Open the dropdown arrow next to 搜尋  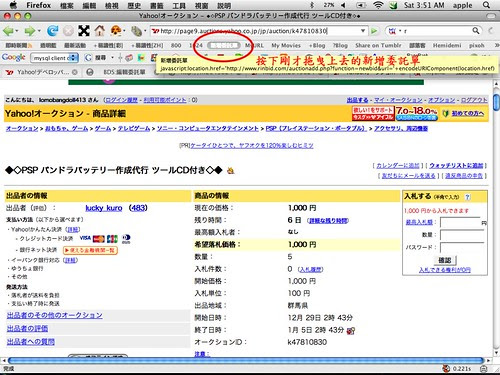click(112, 58)
